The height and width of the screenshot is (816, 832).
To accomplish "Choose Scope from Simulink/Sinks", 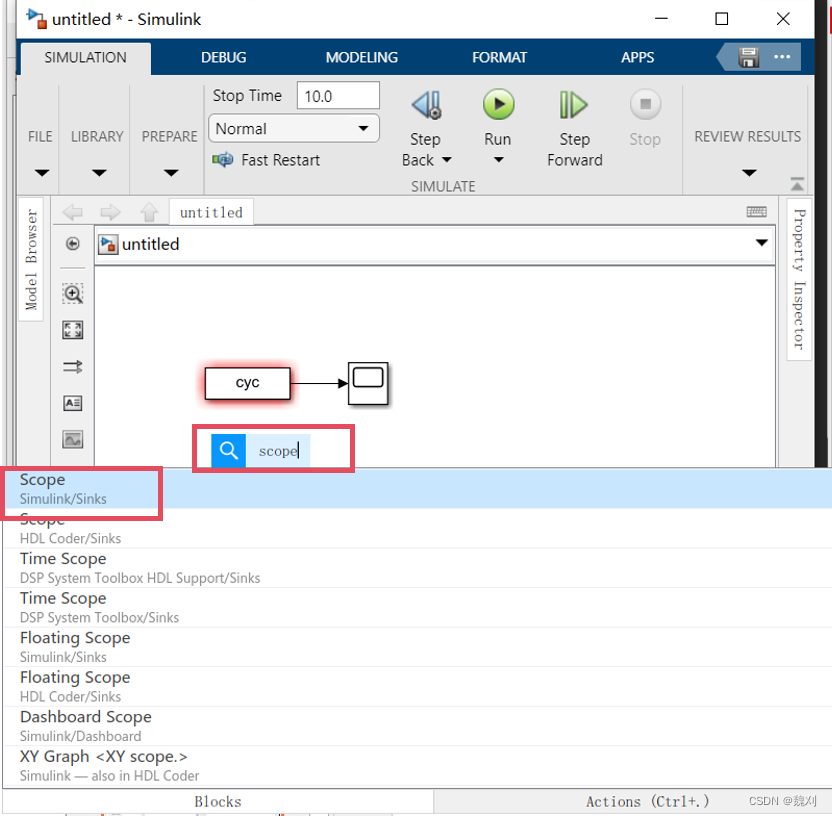I will click(x=418, y=489).
